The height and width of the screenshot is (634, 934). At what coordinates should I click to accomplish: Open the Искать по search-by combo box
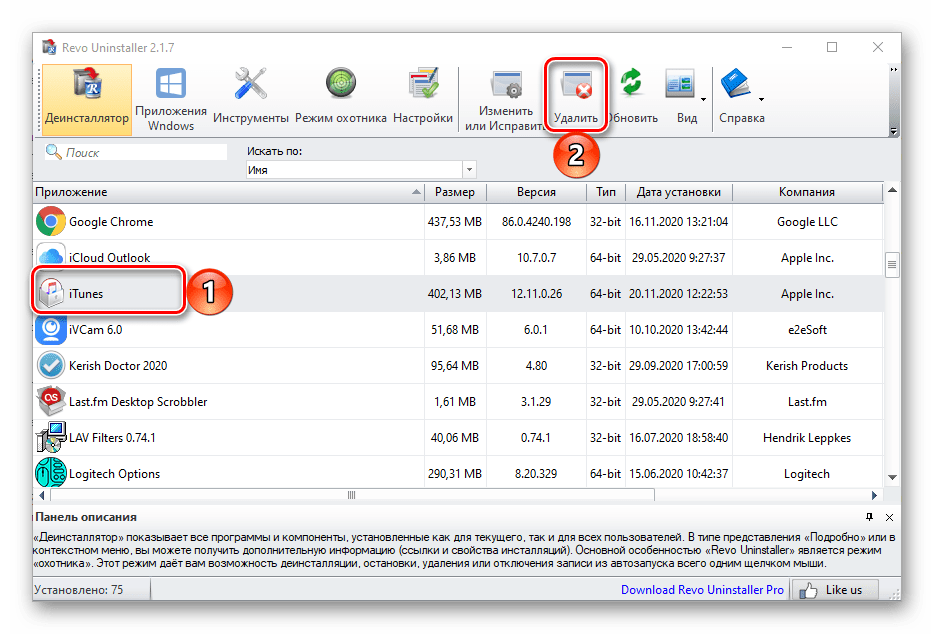(360, 170)
